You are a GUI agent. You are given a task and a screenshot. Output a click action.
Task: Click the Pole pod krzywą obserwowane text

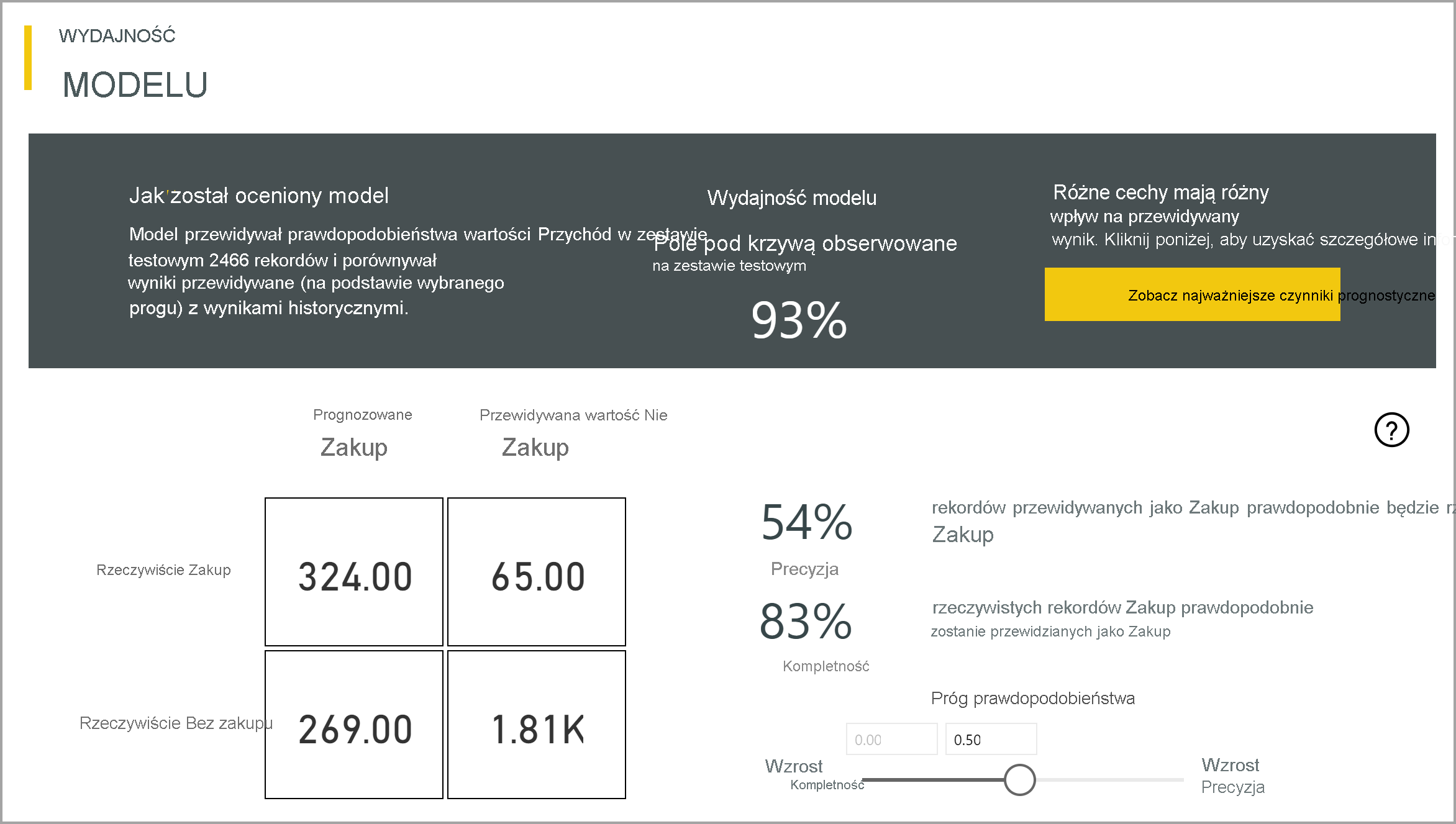(x=805, y=243)
